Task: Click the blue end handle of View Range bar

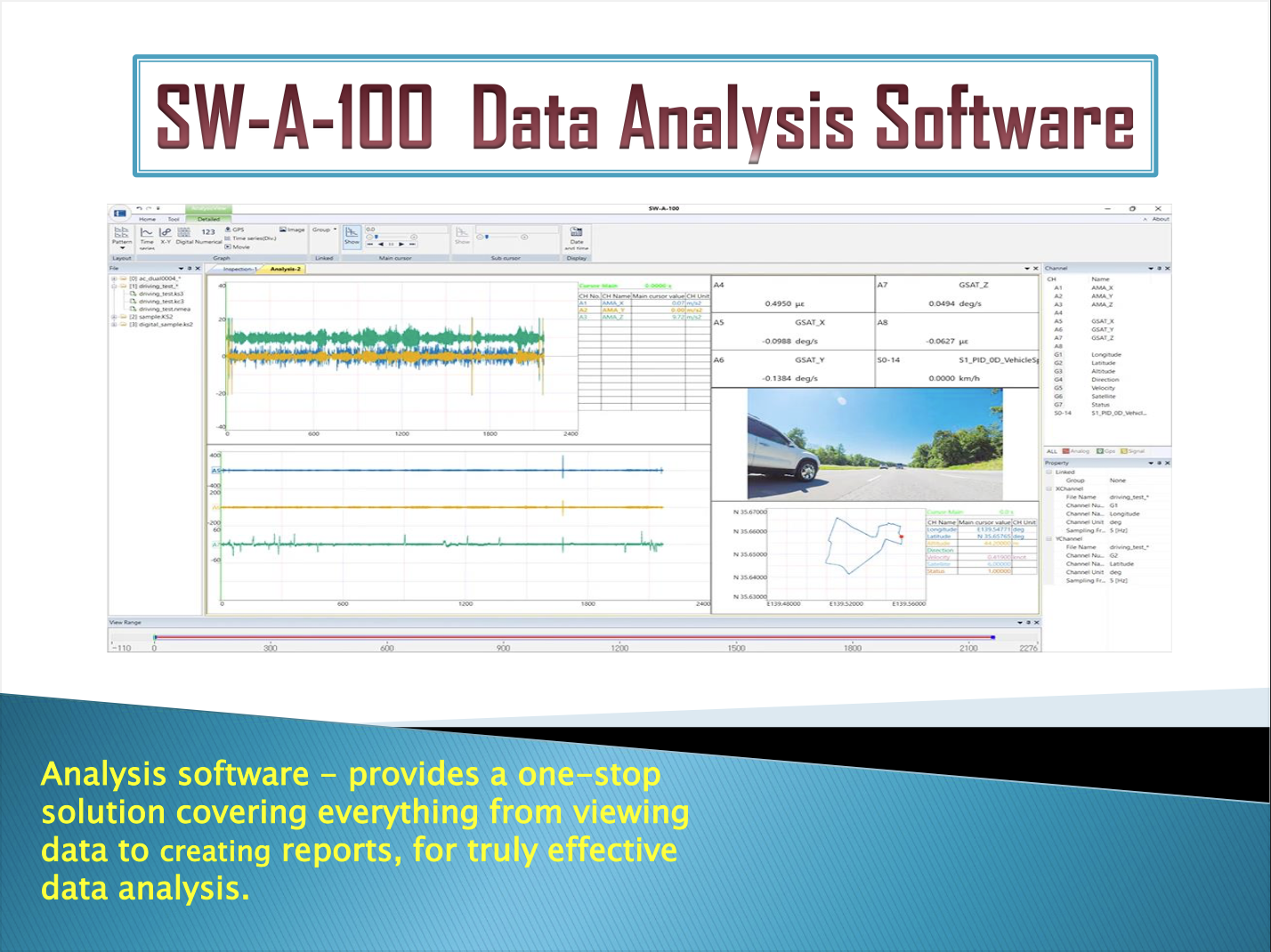Action: [x=992, y=637]
